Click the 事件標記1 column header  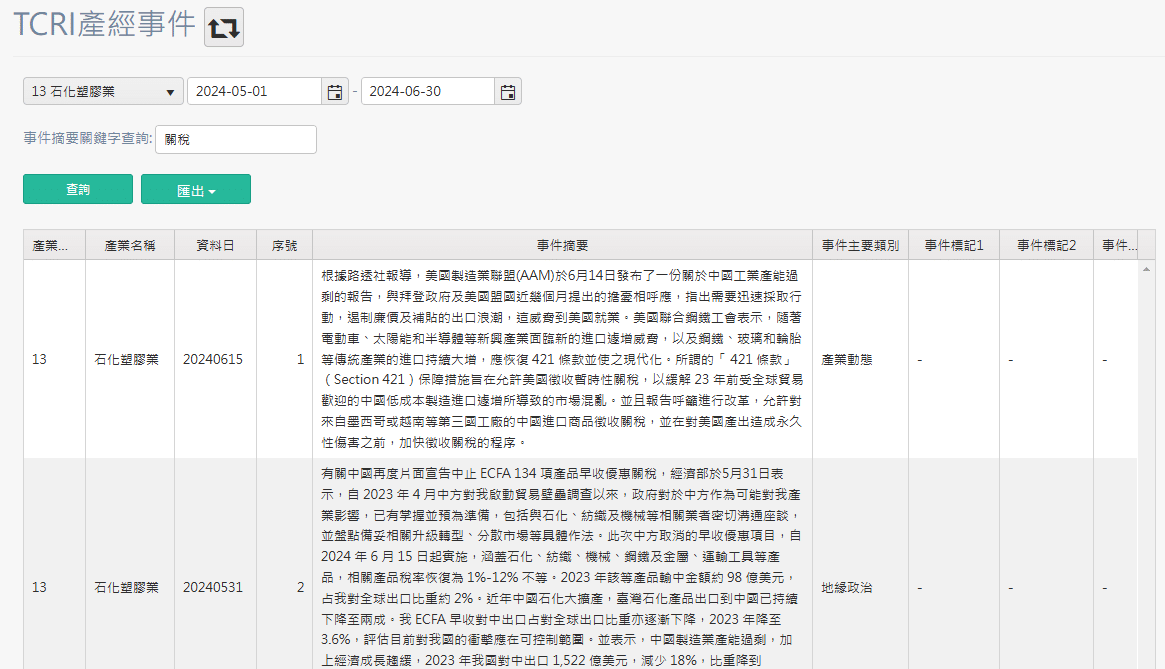[x=953, y=245]
